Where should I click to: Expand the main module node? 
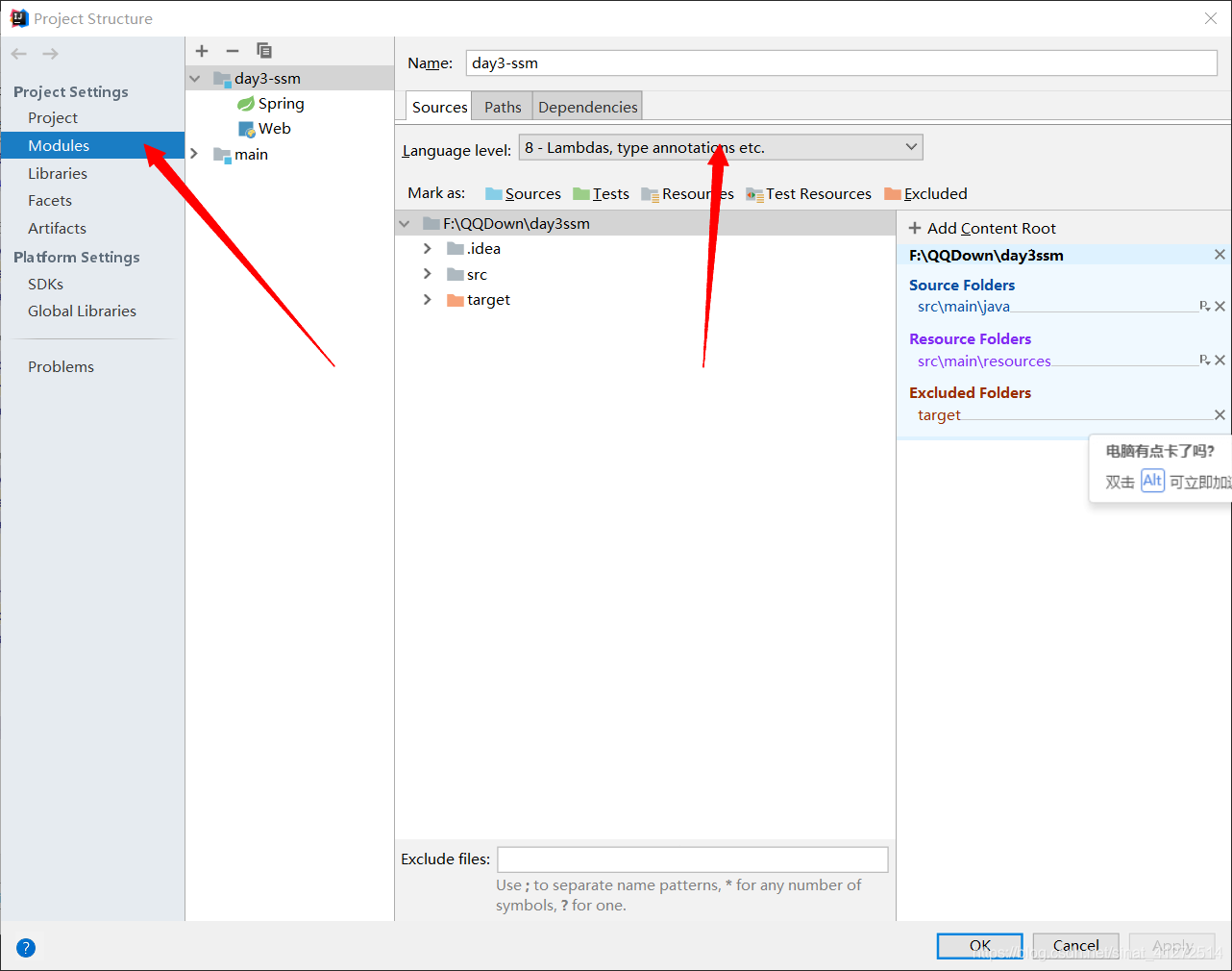tap(194, 154)
